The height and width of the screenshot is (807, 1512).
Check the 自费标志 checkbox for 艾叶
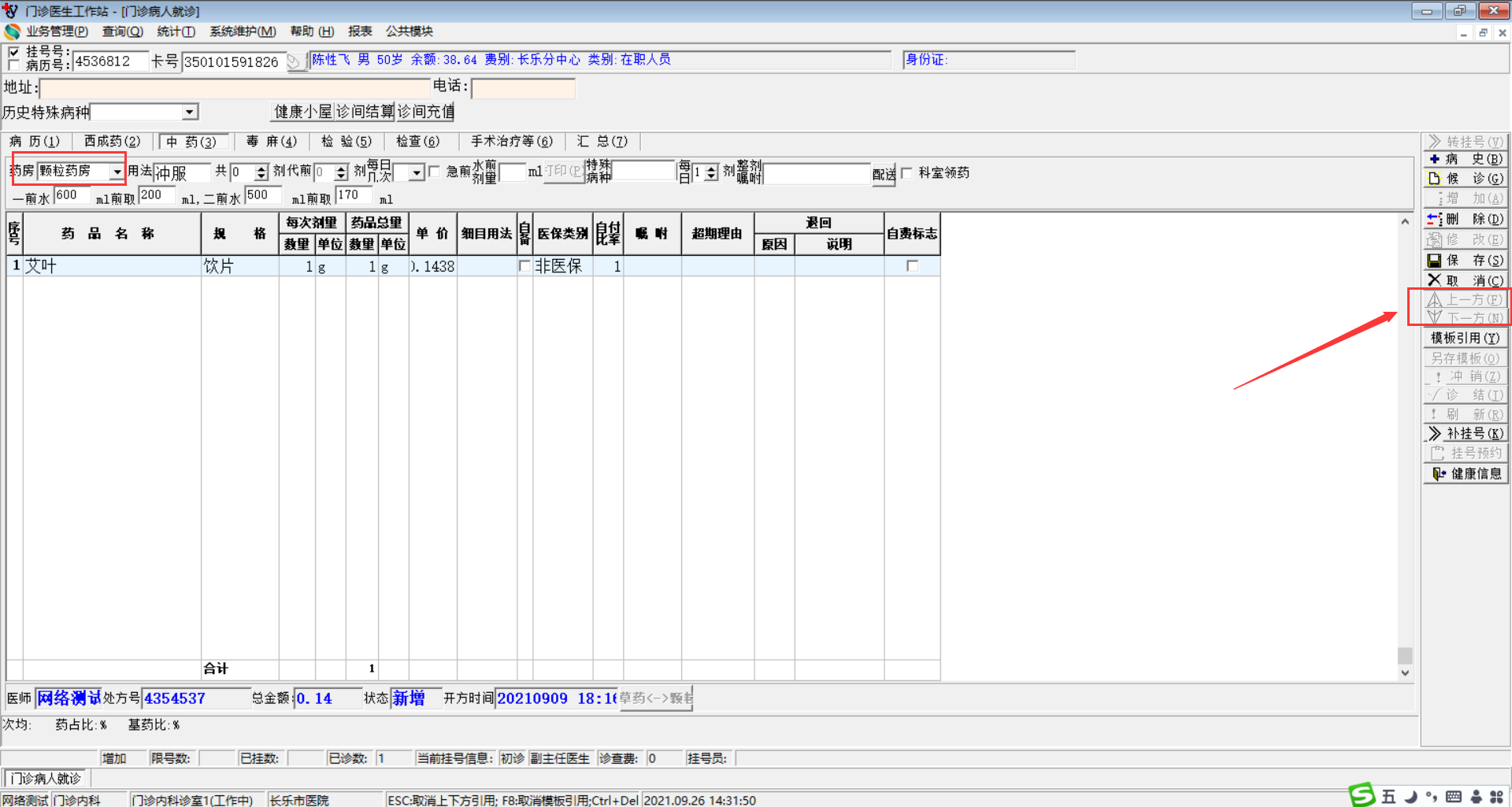pyautogui.click(x=912, y=266)
